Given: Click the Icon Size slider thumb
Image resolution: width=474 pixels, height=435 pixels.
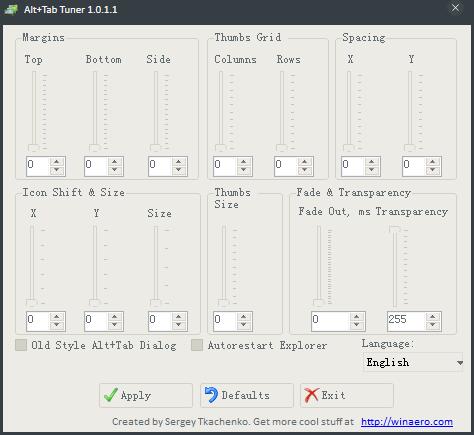Looking at the screenshot, I should (x=156, y=303).
